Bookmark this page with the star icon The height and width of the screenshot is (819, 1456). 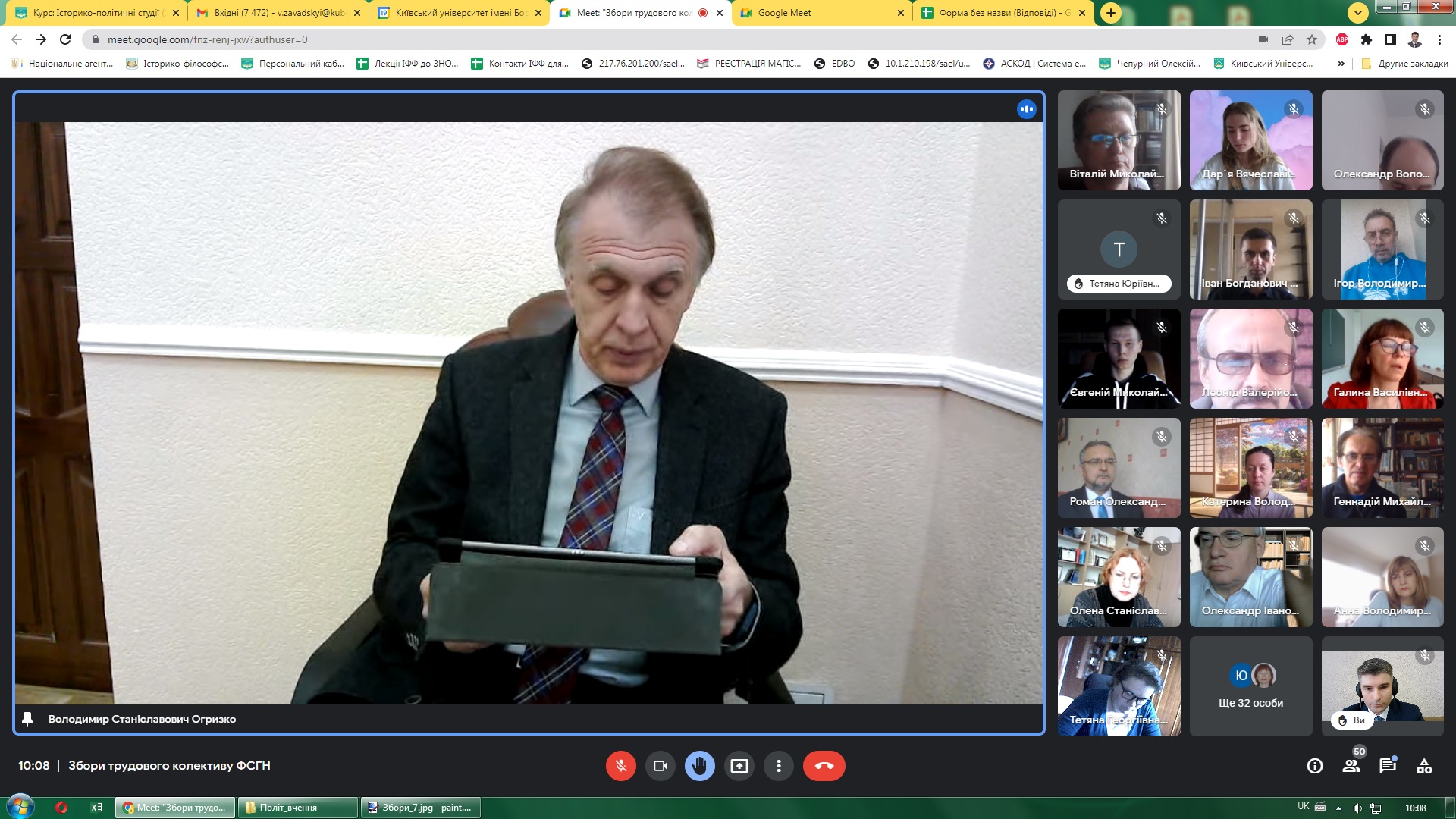[x=1312, y=39]
